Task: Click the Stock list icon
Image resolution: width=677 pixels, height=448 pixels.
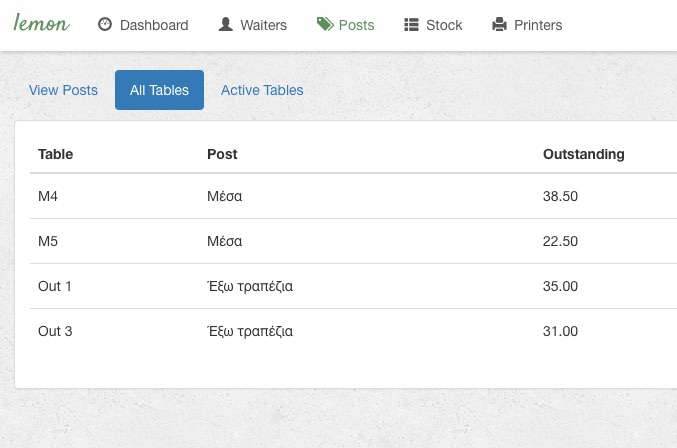Action: pyautogui.click(x=411, y=25)
